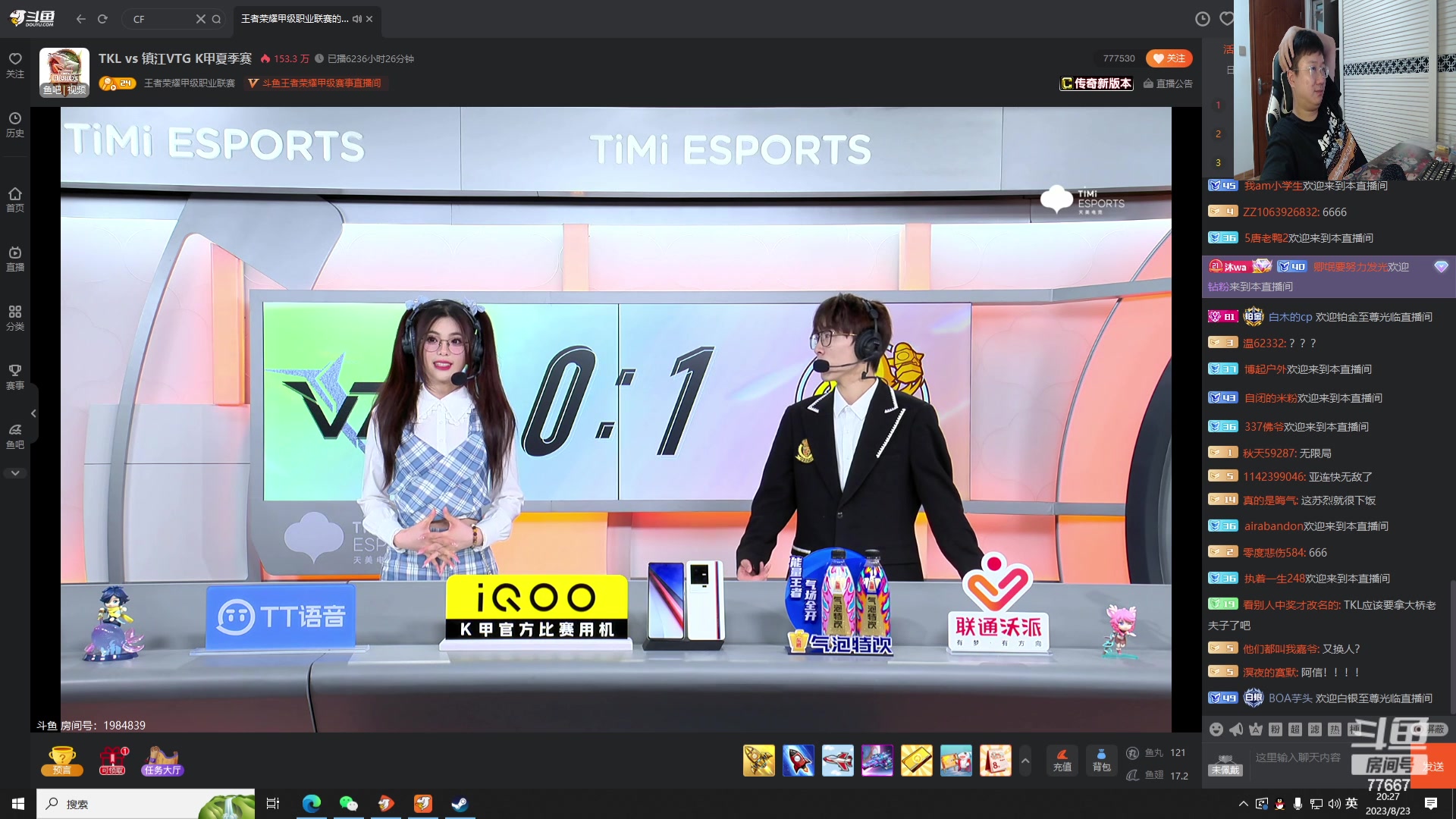Click the search magnifier icon

coord(217,19)
